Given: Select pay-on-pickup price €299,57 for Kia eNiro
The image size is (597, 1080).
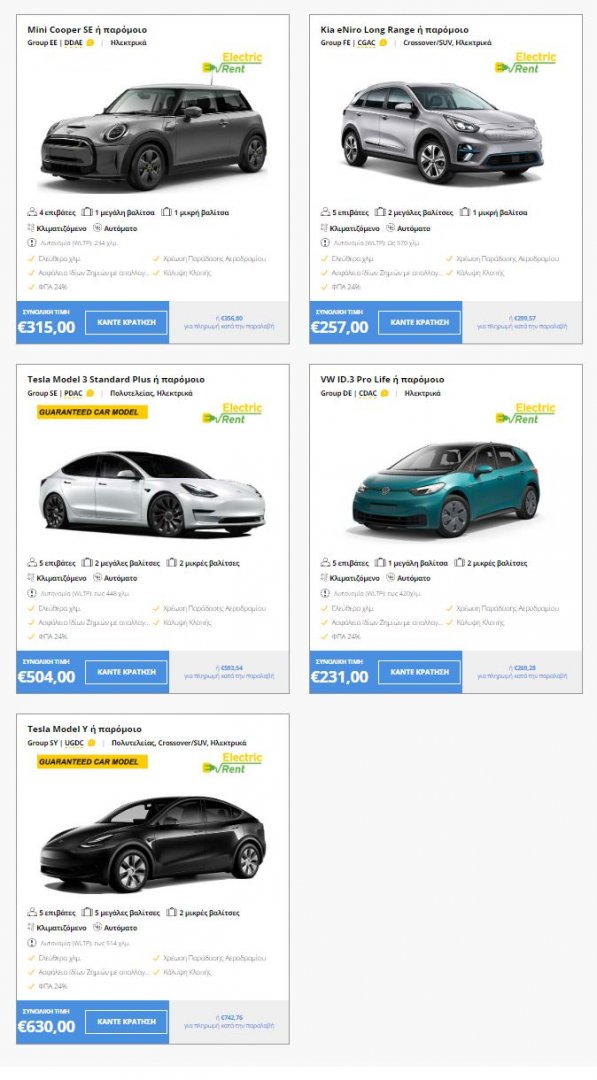Looking at the screenshot, I should tap(522, 322).
